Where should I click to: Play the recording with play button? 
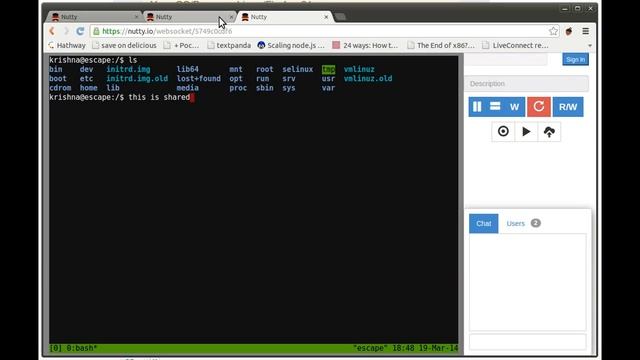526,131
